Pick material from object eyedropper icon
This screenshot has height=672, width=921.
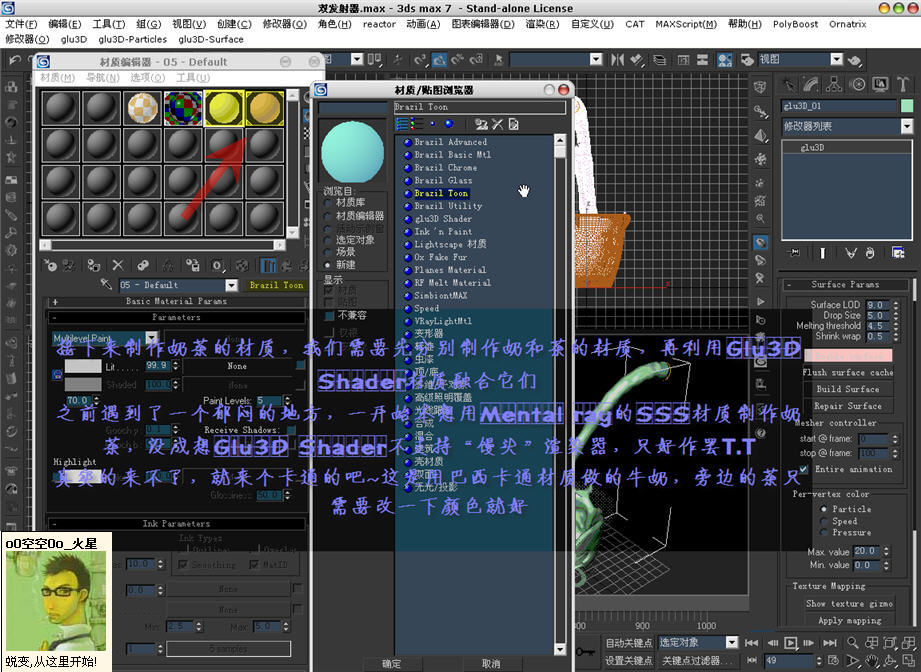[x=106, y=285]
